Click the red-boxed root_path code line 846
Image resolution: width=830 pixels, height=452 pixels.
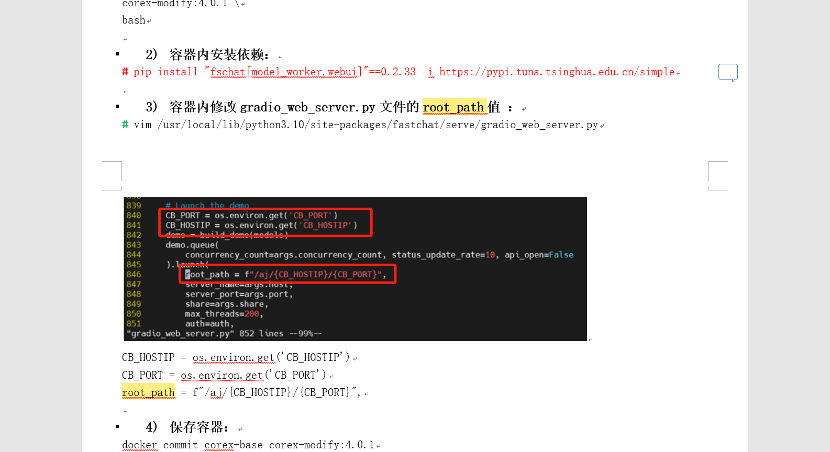point(287,274)
